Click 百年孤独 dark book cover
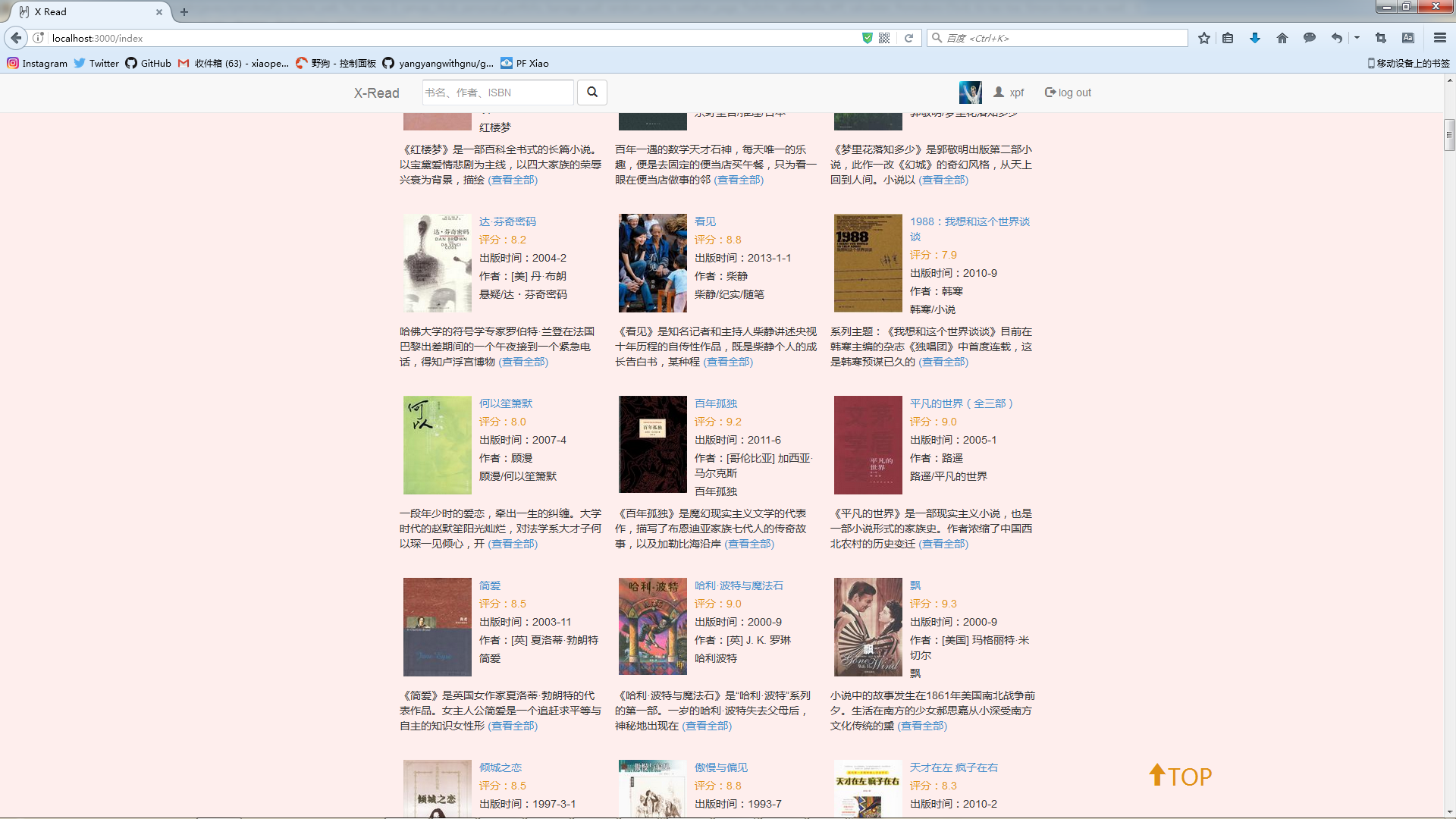 point(653,445)
